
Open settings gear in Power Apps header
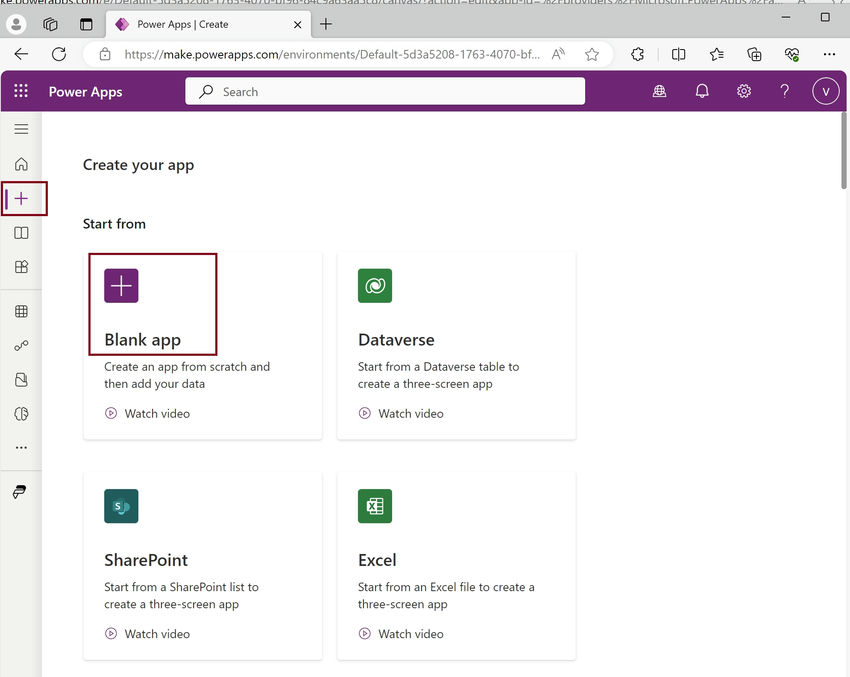(744, 91)
